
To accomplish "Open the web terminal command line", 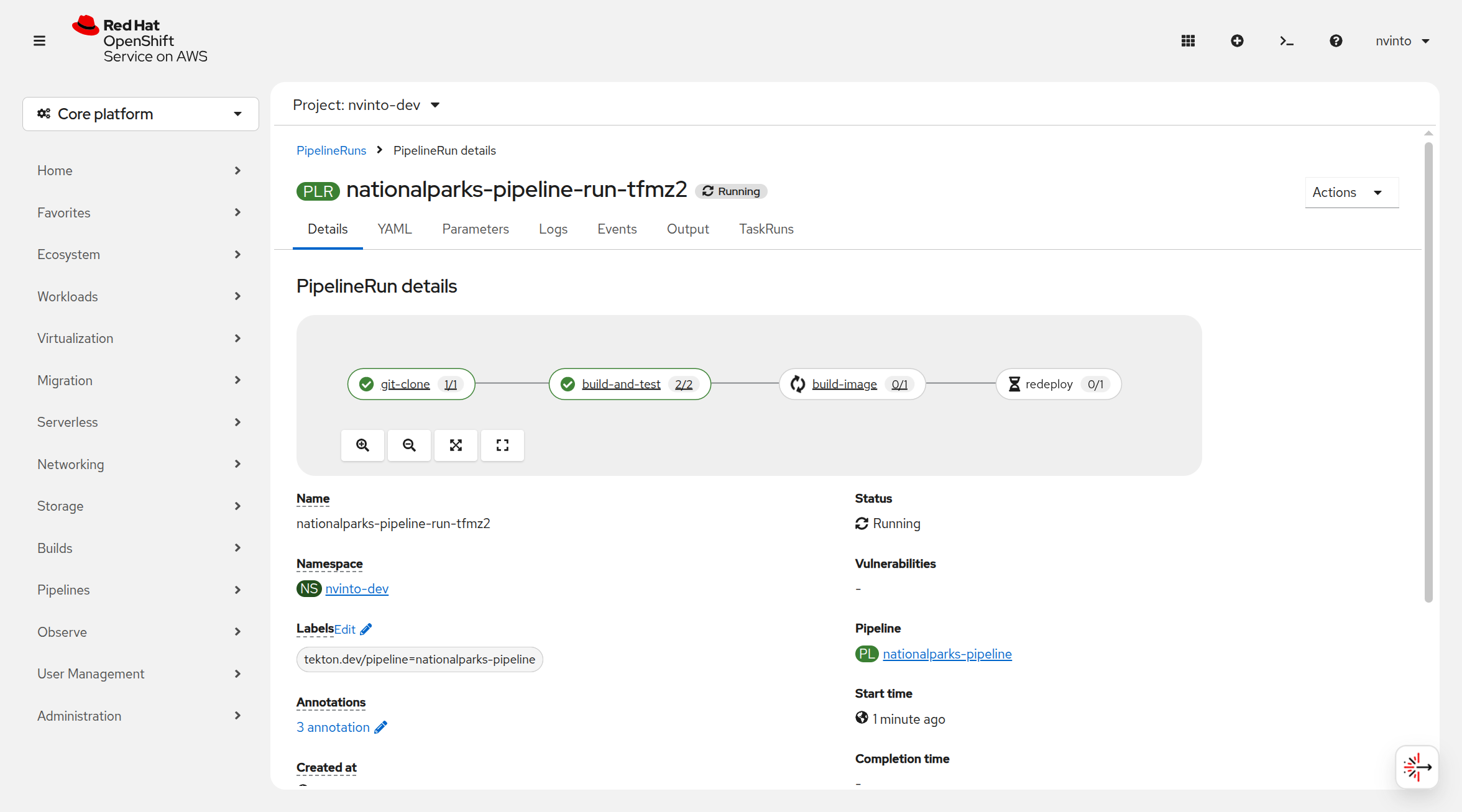I will 1287,41.
